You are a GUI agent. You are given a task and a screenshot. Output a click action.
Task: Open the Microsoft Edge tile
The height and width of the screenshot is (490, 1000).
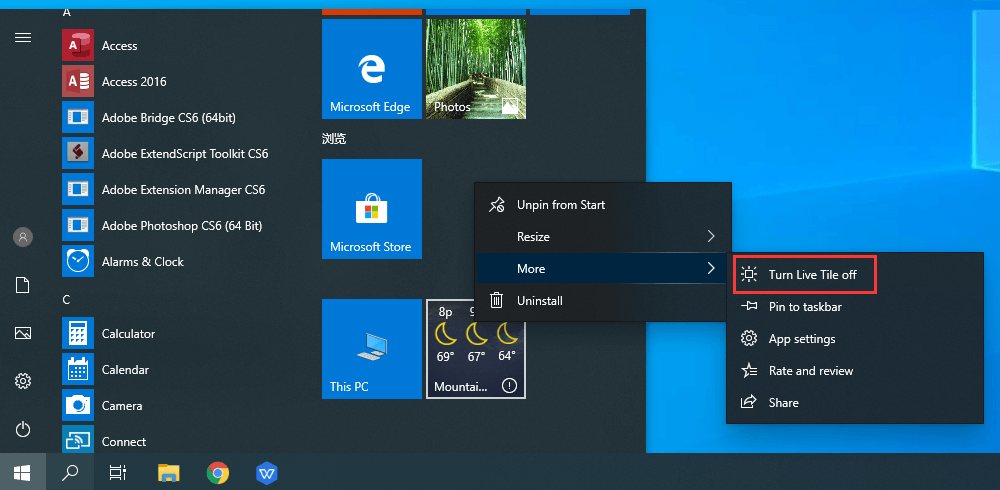point(372,69)
